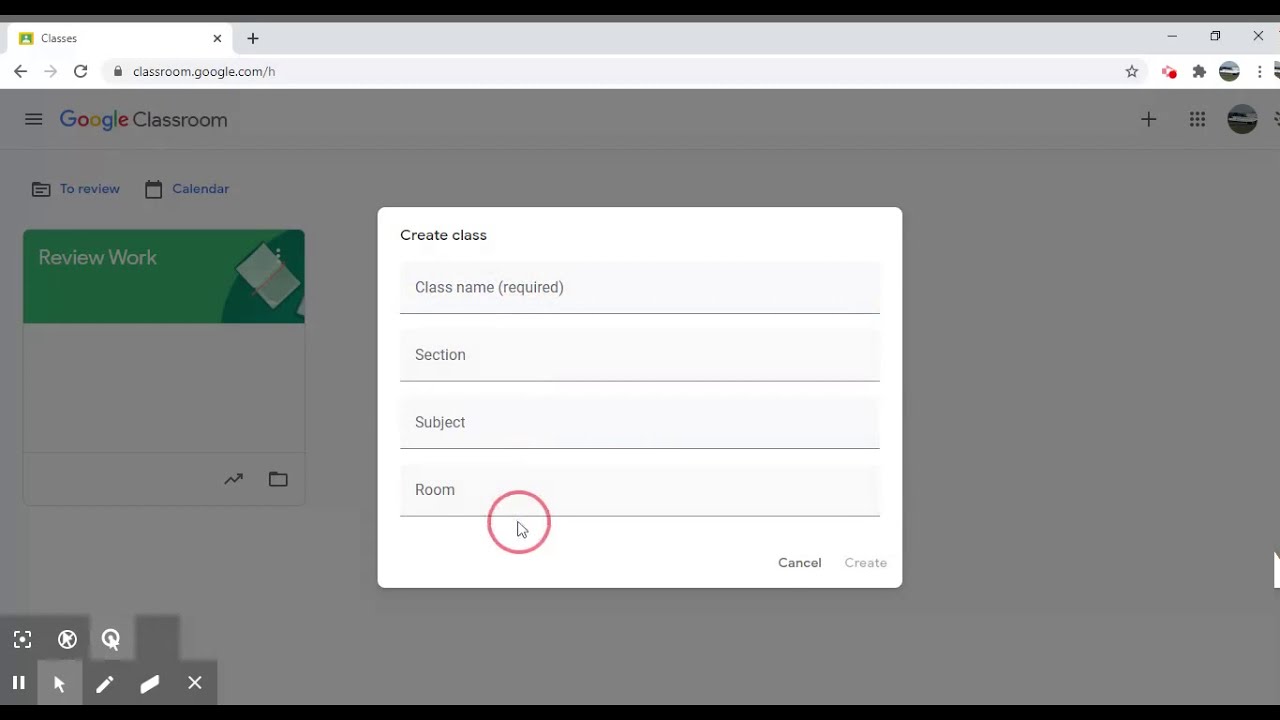Click the Create button in the dialog
Image resolution: width=1280 pixels, height=720 pixels.
click(x=866, y=563)
